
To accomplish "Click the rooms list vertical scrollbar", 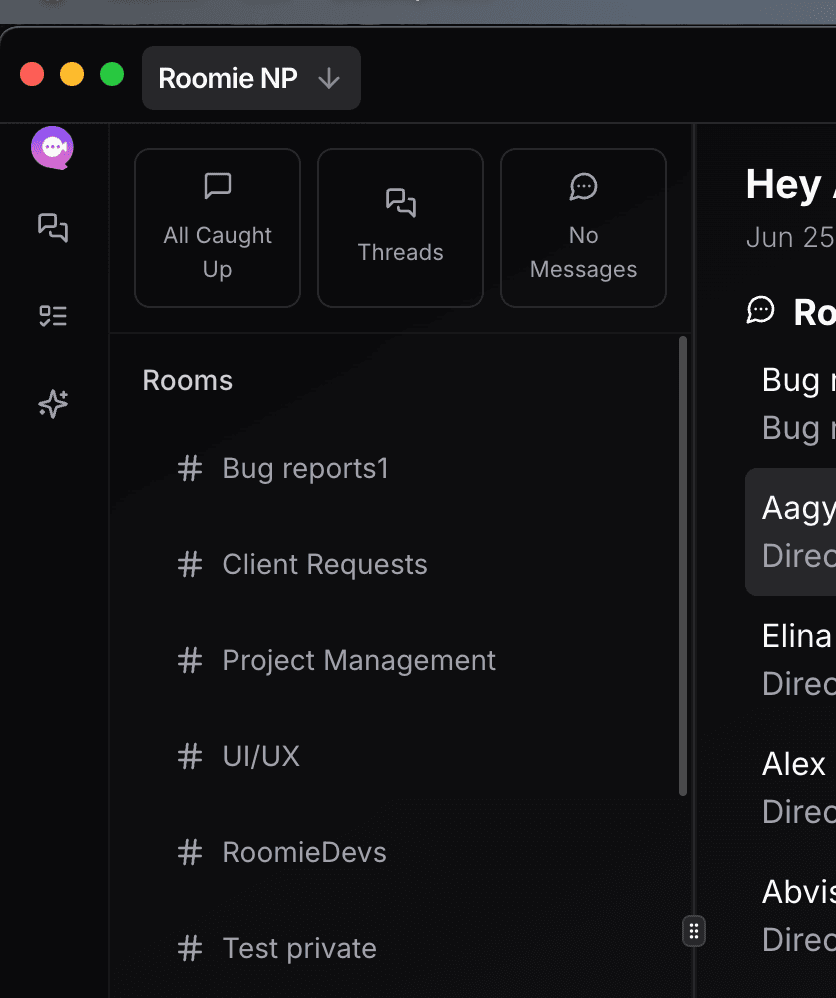I will coord(683,566).
